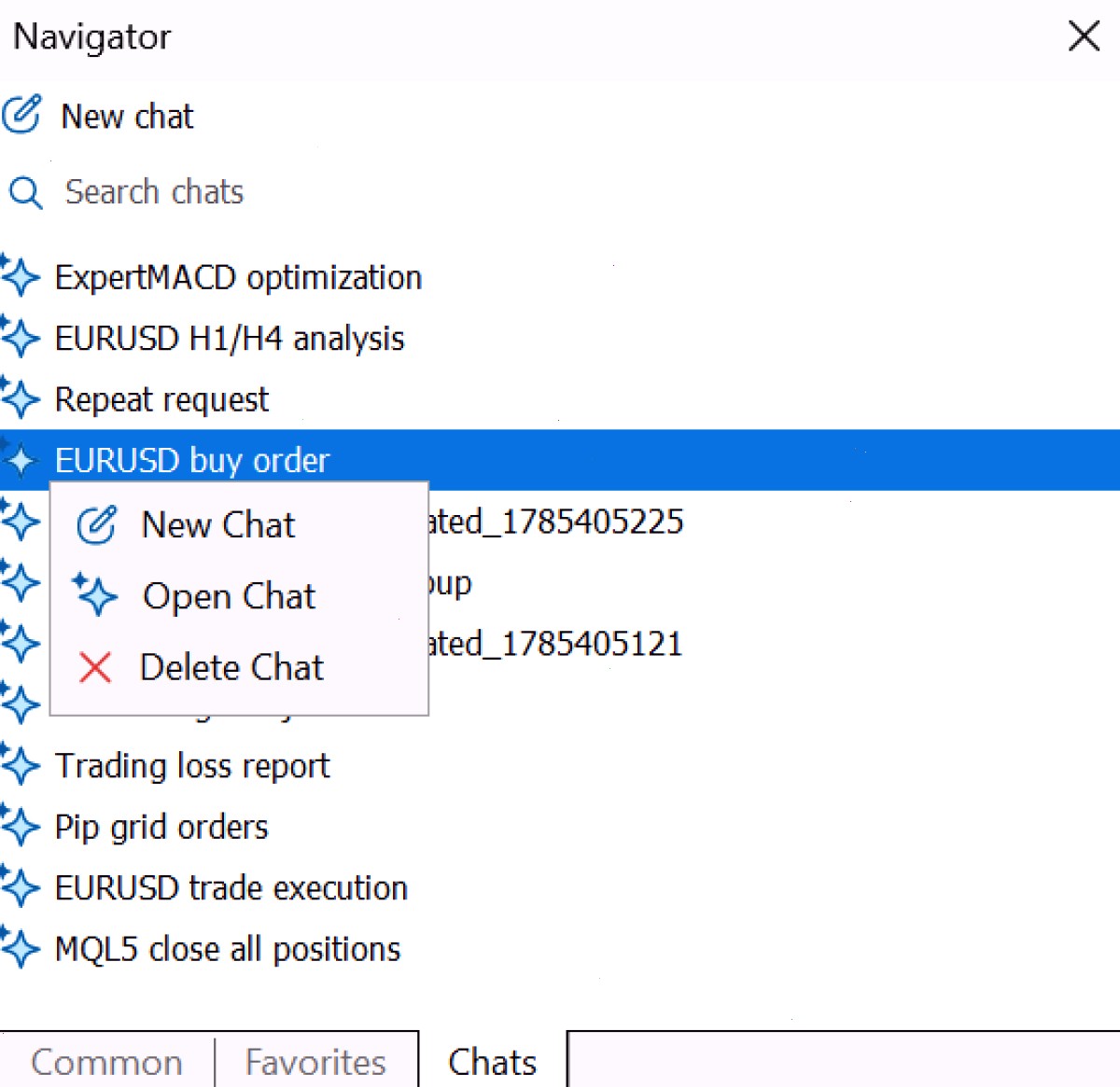Click the red X Delete Chat icon
1120x1087 pixels.
point(95,667)
